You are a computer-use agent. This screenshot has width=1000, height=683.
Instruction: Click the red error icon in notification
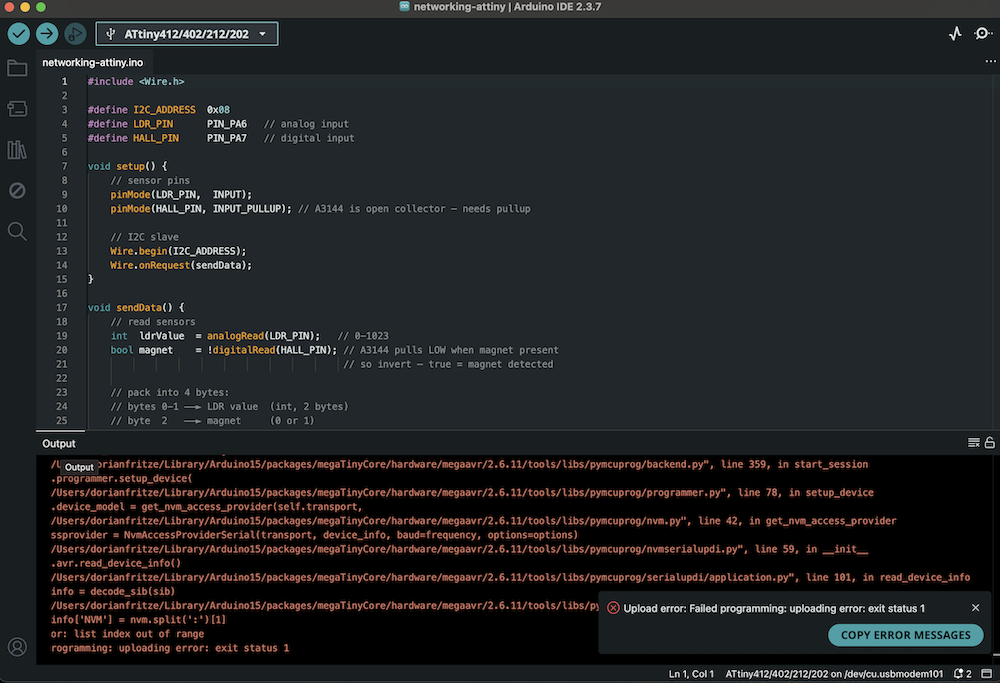coord(613,608)
